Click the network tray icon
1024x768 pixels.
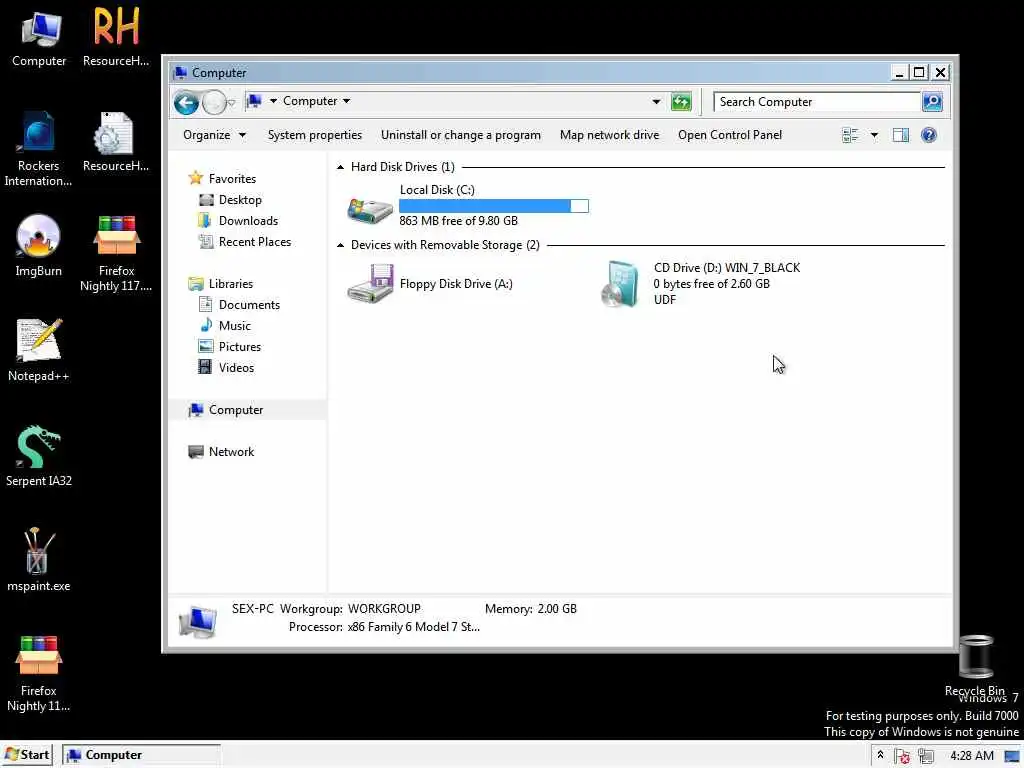925,756
